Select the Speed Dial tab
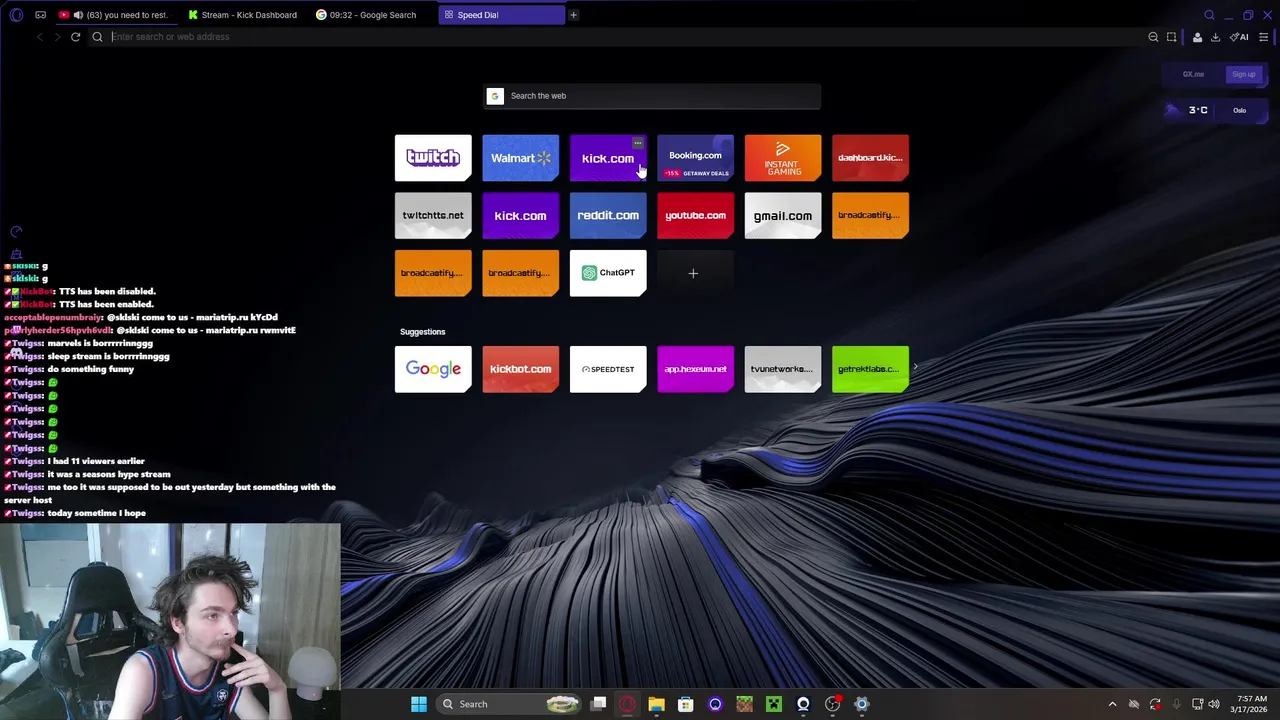The height and width of the screenshot is (720, 1280). click(501, 15)
